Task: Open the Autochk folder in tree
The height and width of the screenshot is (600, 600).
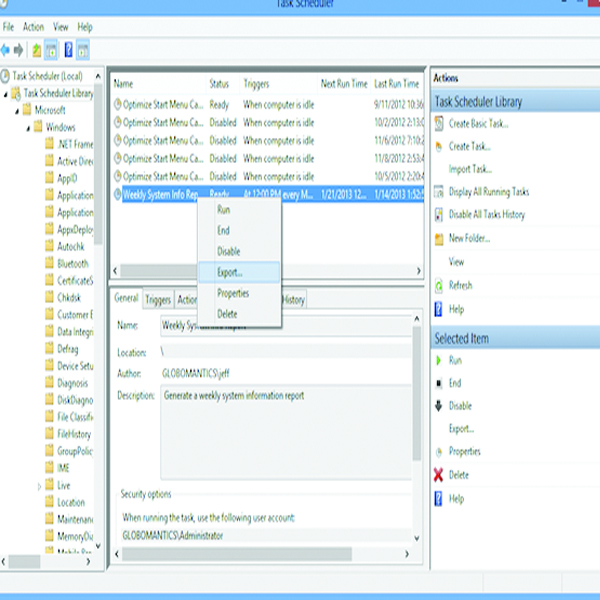Action: [x=70, y=246]
